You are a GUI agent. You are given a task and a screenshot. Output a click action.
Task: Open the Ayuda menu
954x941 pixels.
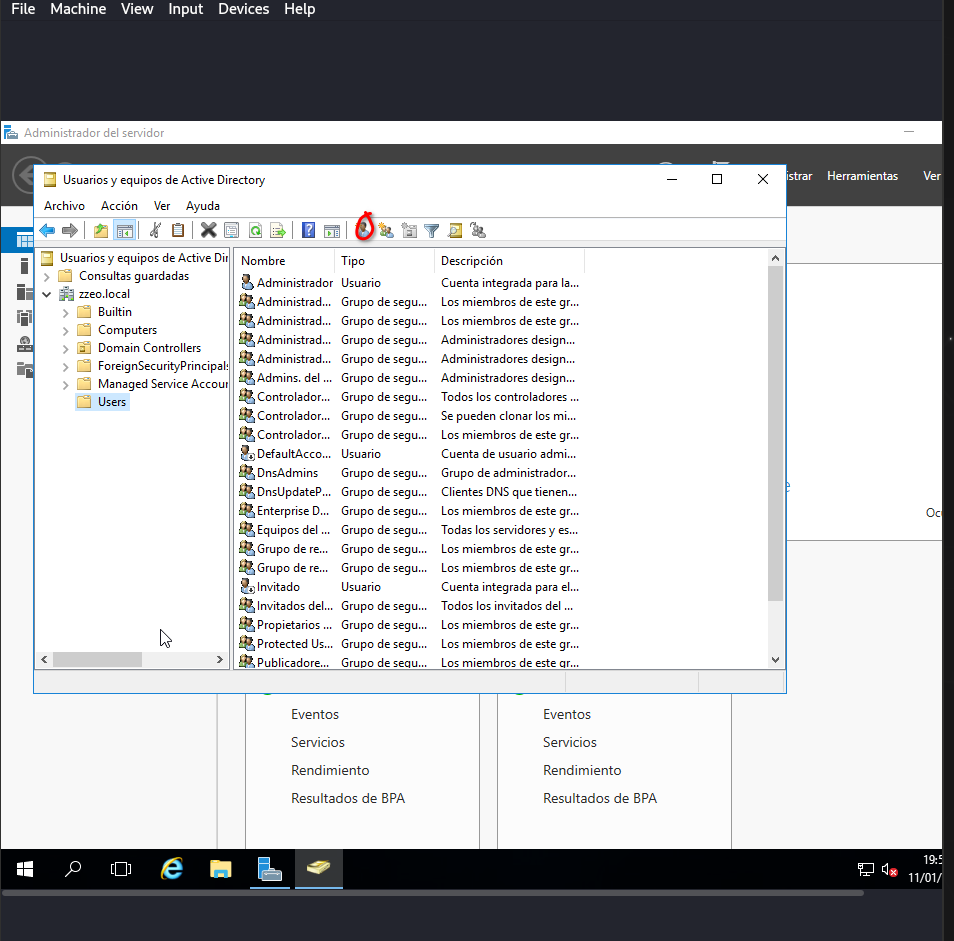point(203,206)
